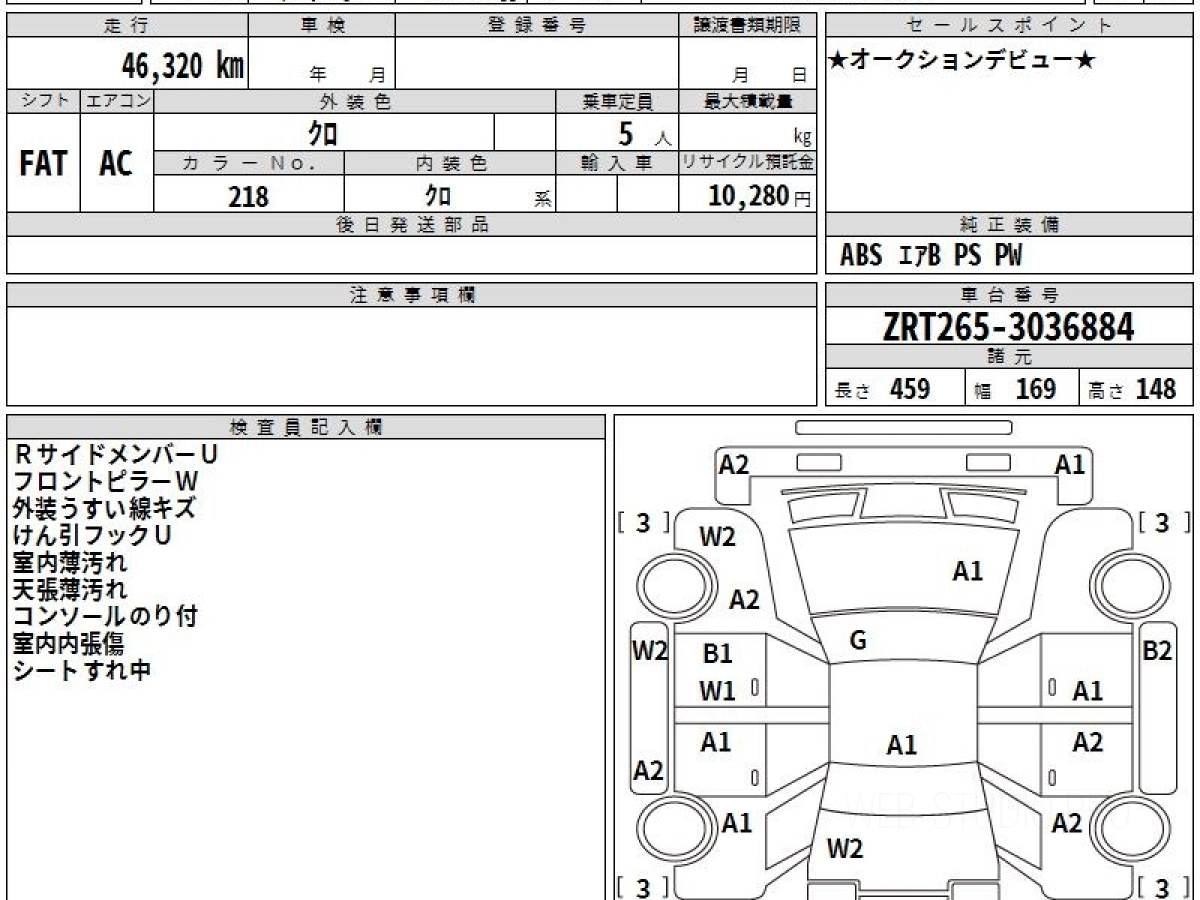Click the セールスポイント header
Screen dimensions: 1200x900
pyautogui.click(x=1009, y=27)
